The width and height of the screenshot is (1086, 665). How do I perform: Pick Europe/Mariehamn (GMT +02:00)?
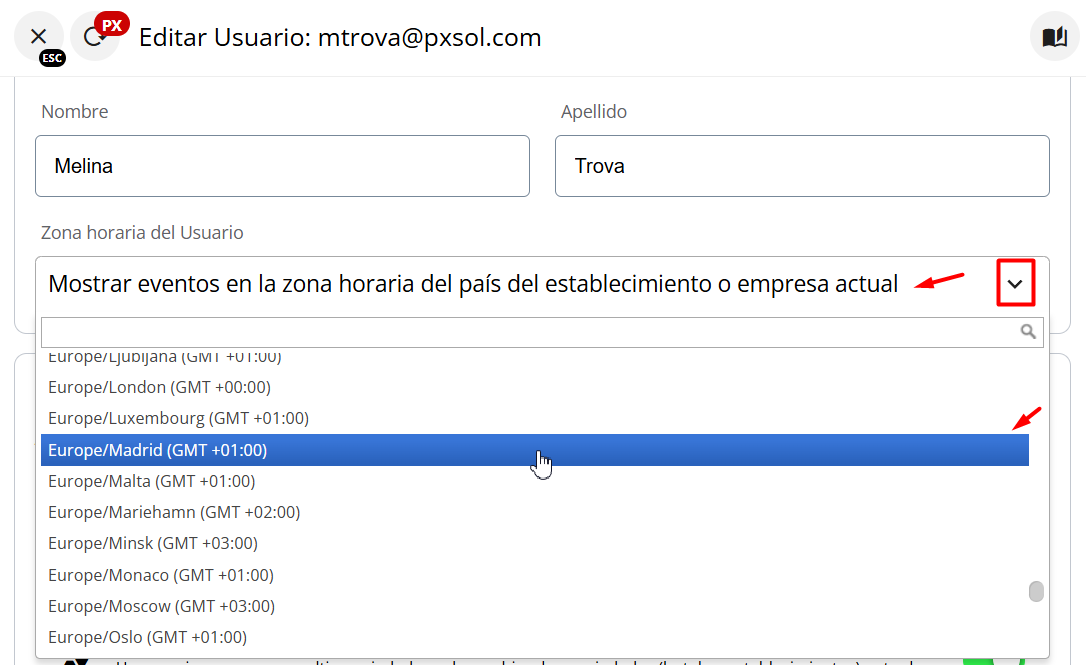click(x=174, y=512)
